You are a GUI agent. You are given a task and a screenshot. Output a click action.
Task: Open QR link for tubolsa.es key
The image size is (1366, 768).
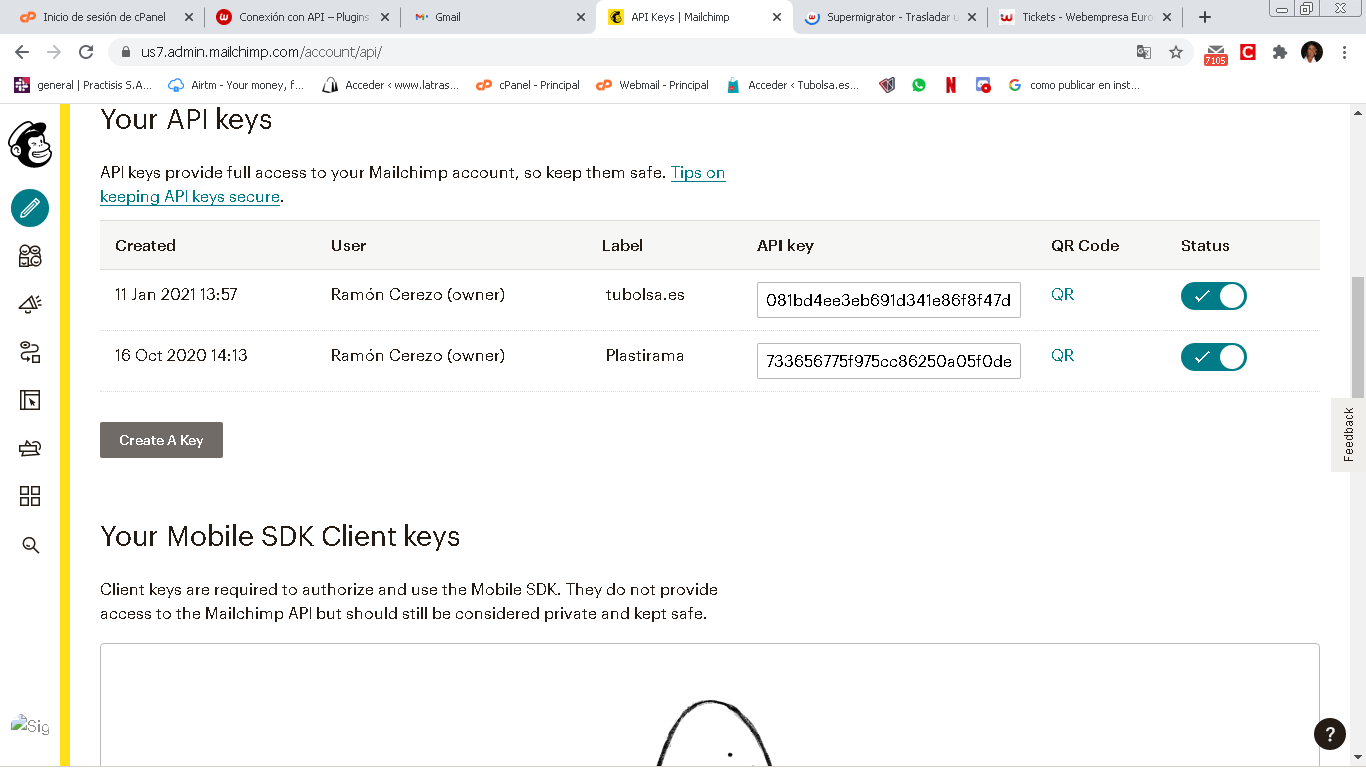1062,294
